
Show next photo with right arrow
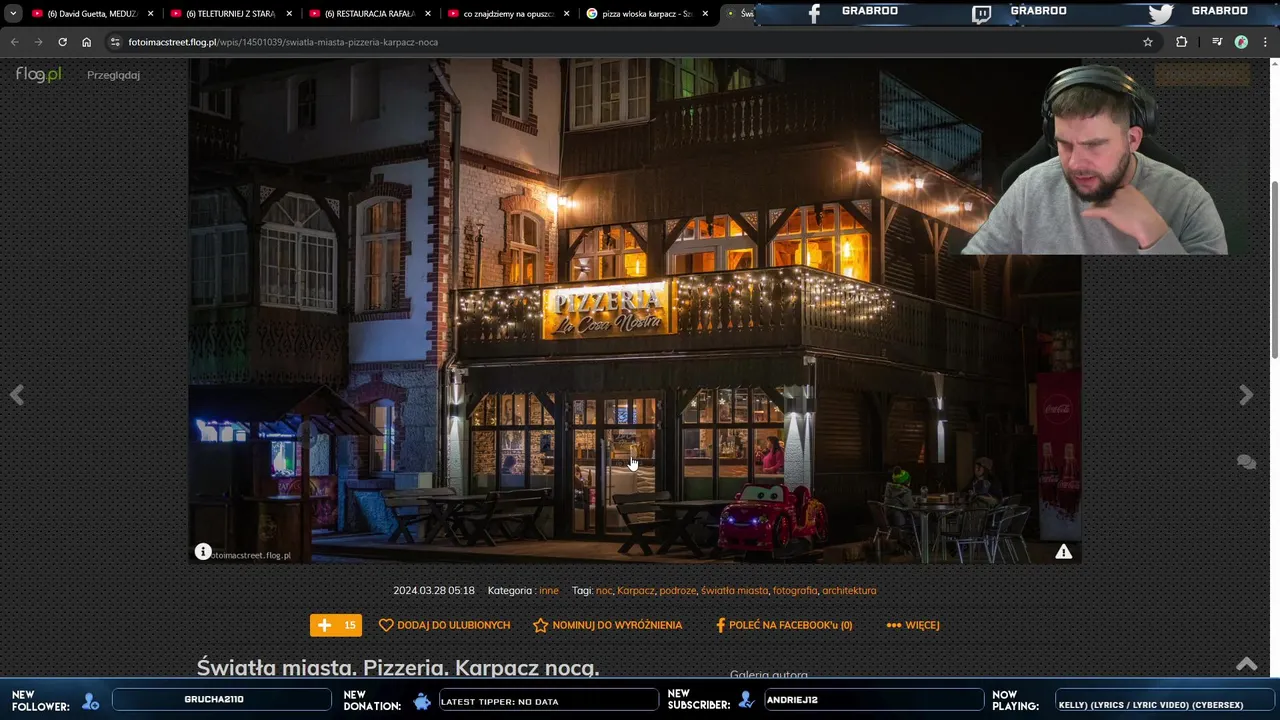[x=1246, y=395]
